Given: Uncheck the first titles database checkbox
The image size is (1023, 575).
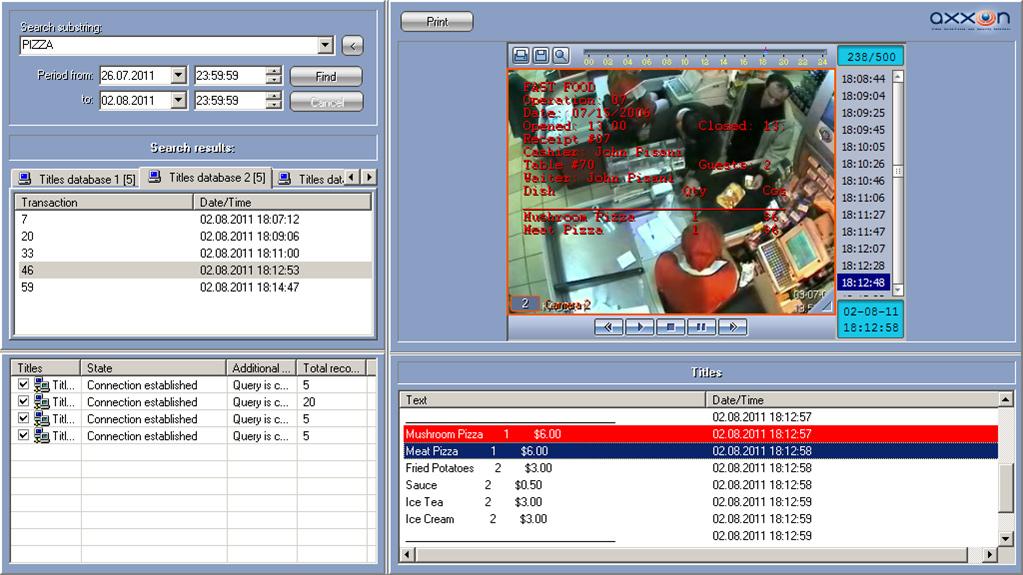Looking at the screenshot, I should pyautogui.click(x=24, y=385).
